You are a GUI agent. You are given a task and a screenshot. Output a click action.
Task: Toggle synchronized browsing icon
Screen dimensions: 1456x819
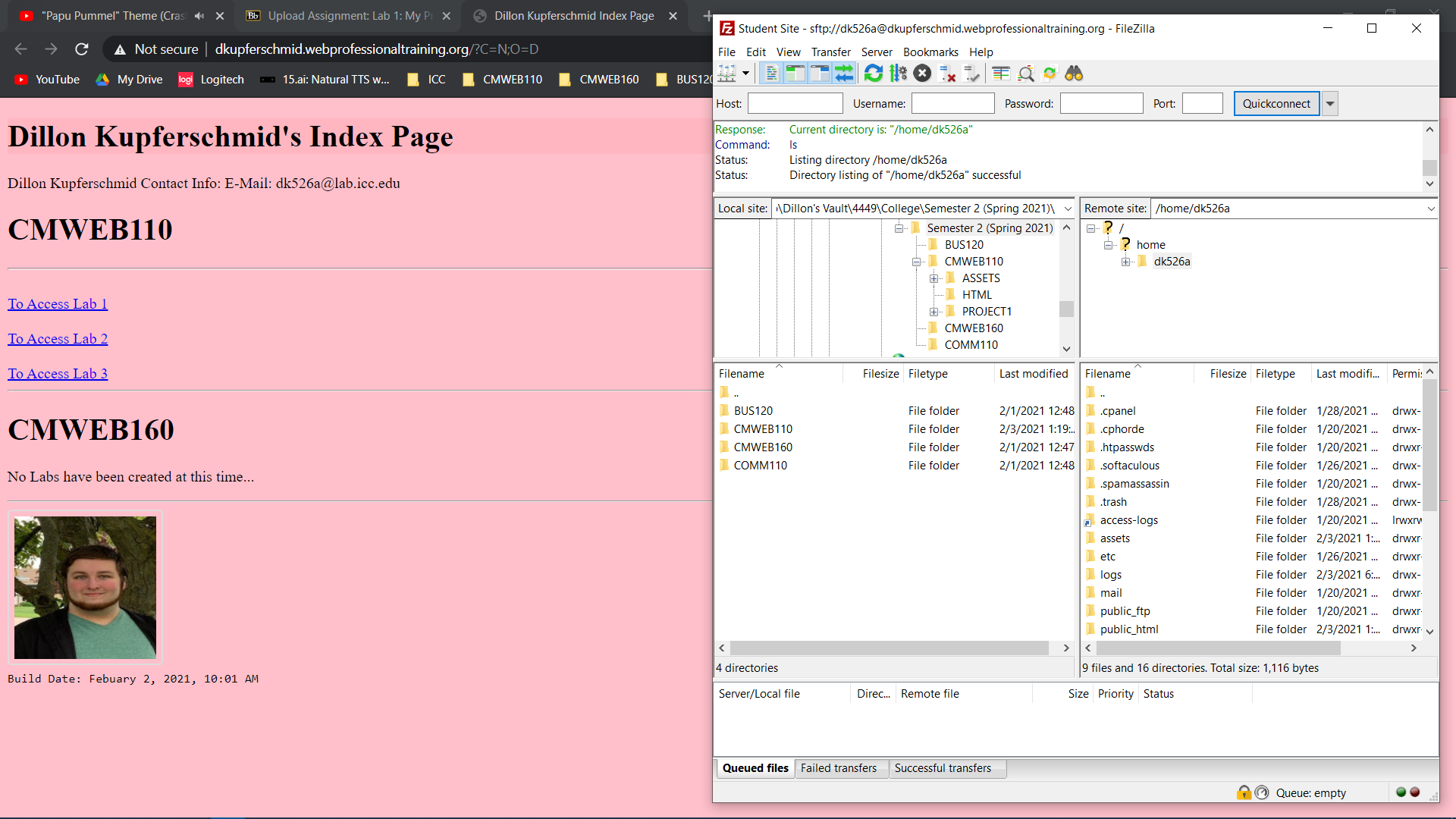(x=1050, y=74)
